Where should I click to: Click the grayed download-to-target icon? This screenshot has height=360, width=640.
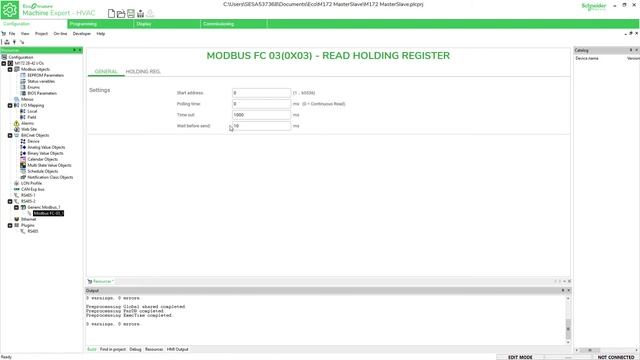150,13
